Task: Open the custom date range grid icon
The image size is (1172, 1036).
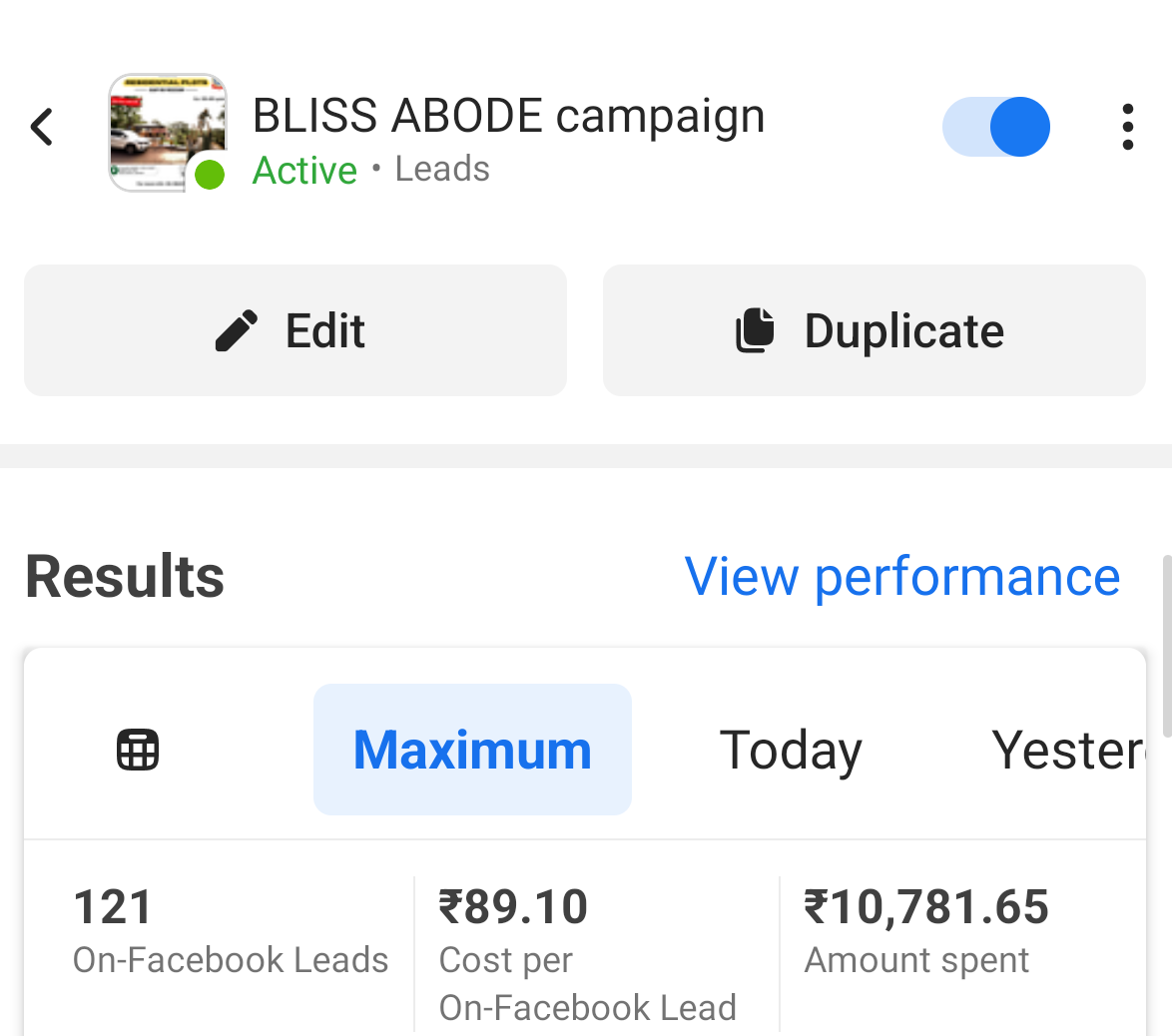Action: coord(138,750)
